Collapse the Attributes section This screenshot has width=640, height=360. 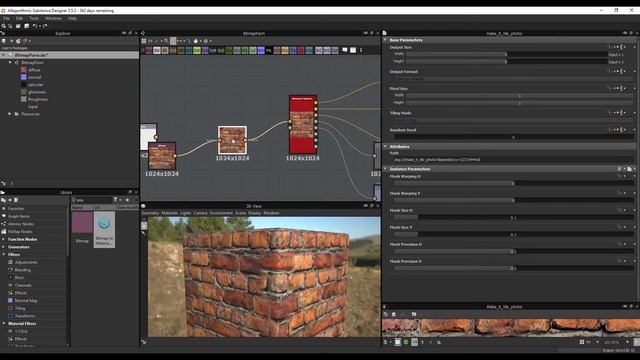pyautogui.click(x=385, y=147)
